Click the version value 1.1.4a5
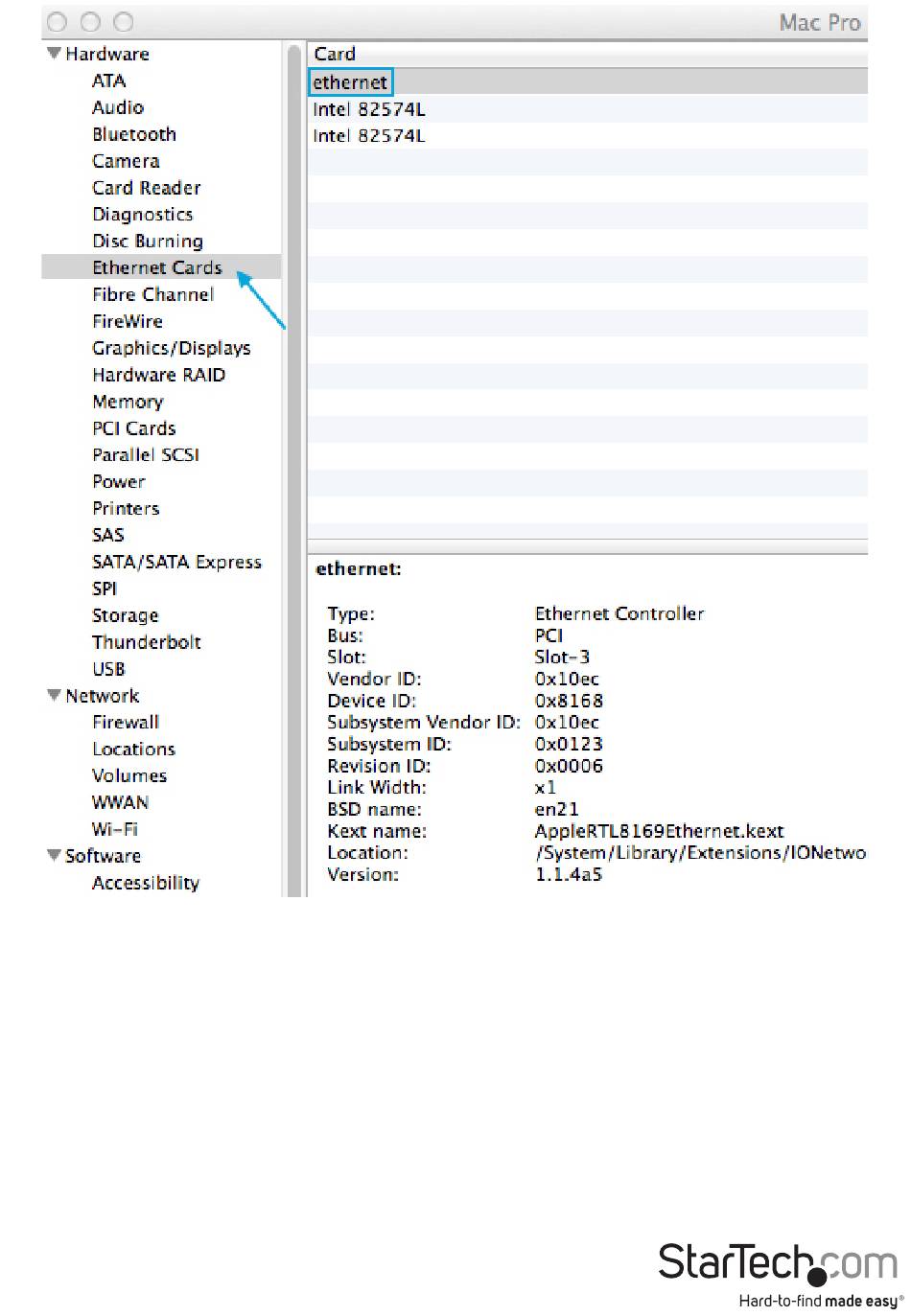The width and height of the screenshot is (911, 1316). pos(569,874)
